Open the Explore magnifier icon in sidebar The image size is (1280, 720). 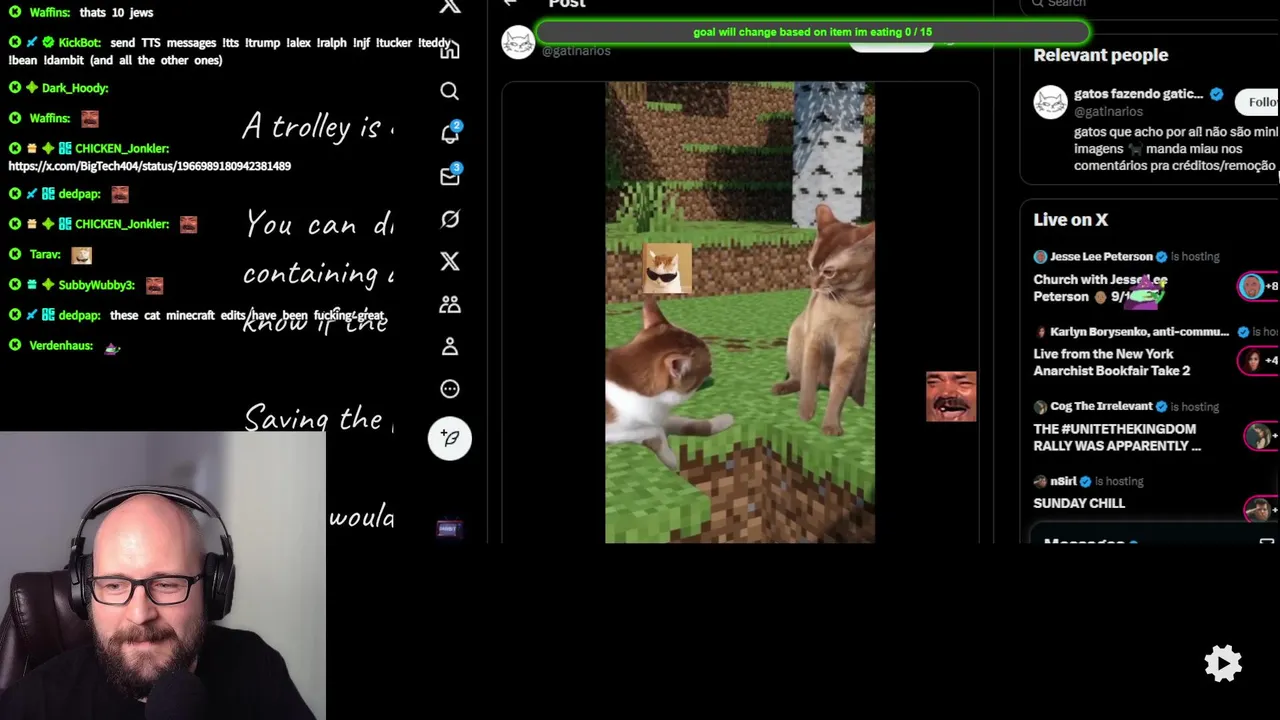[450, 91]
